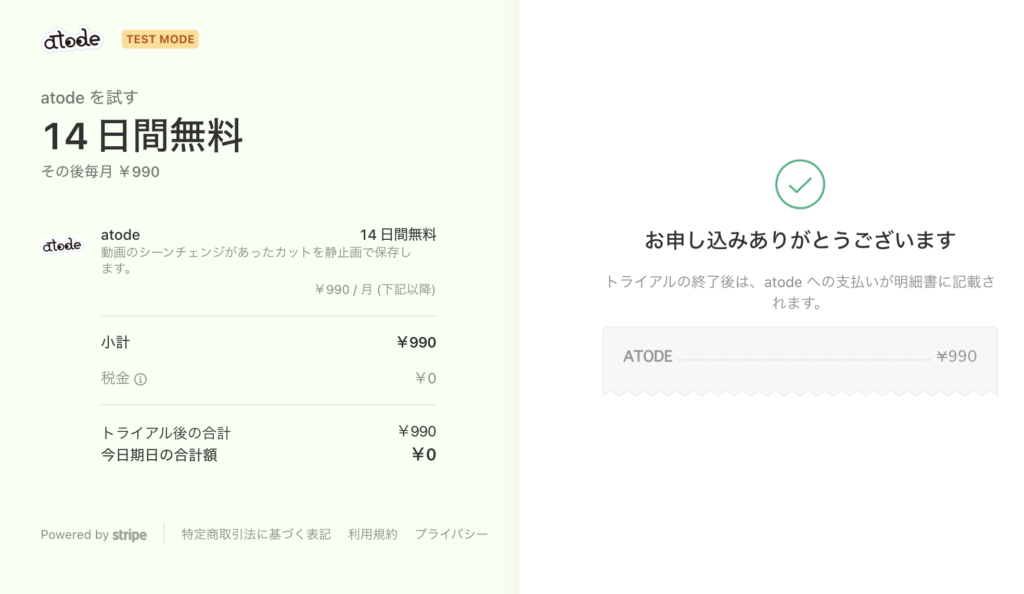This screenshot has width=1024, height=594.
Task: Click today's total due ¥0
Action: coord(424,454)
